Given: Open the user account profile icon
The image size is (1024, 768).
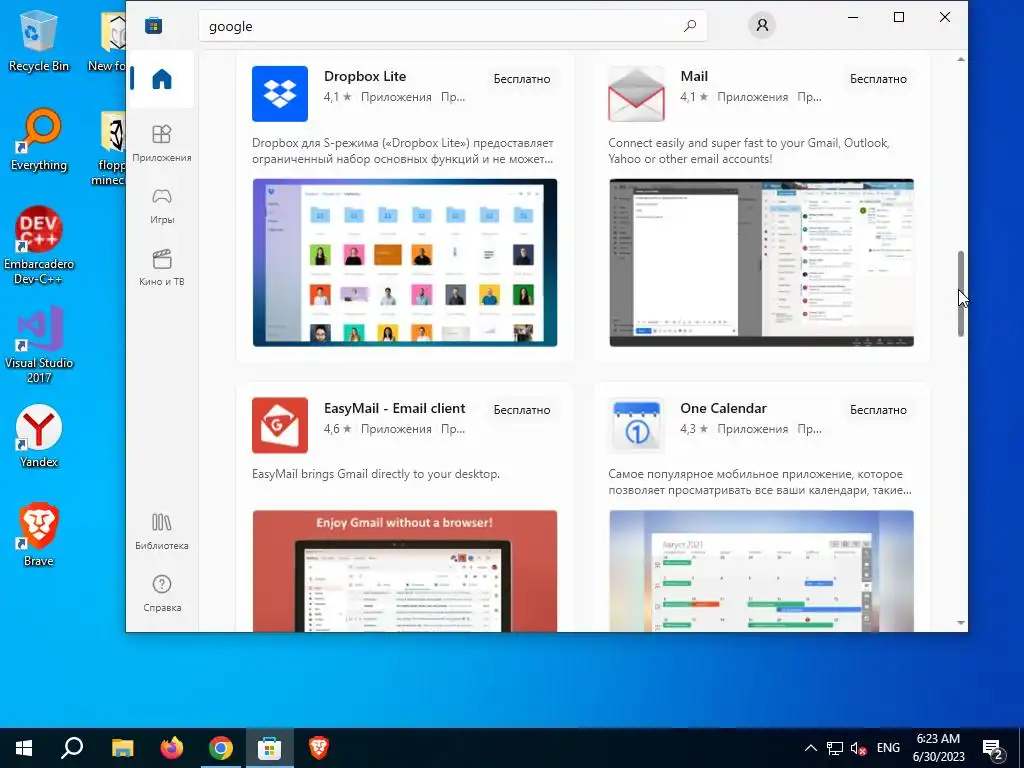Looking at the screenshot, I should pos(762,25).
